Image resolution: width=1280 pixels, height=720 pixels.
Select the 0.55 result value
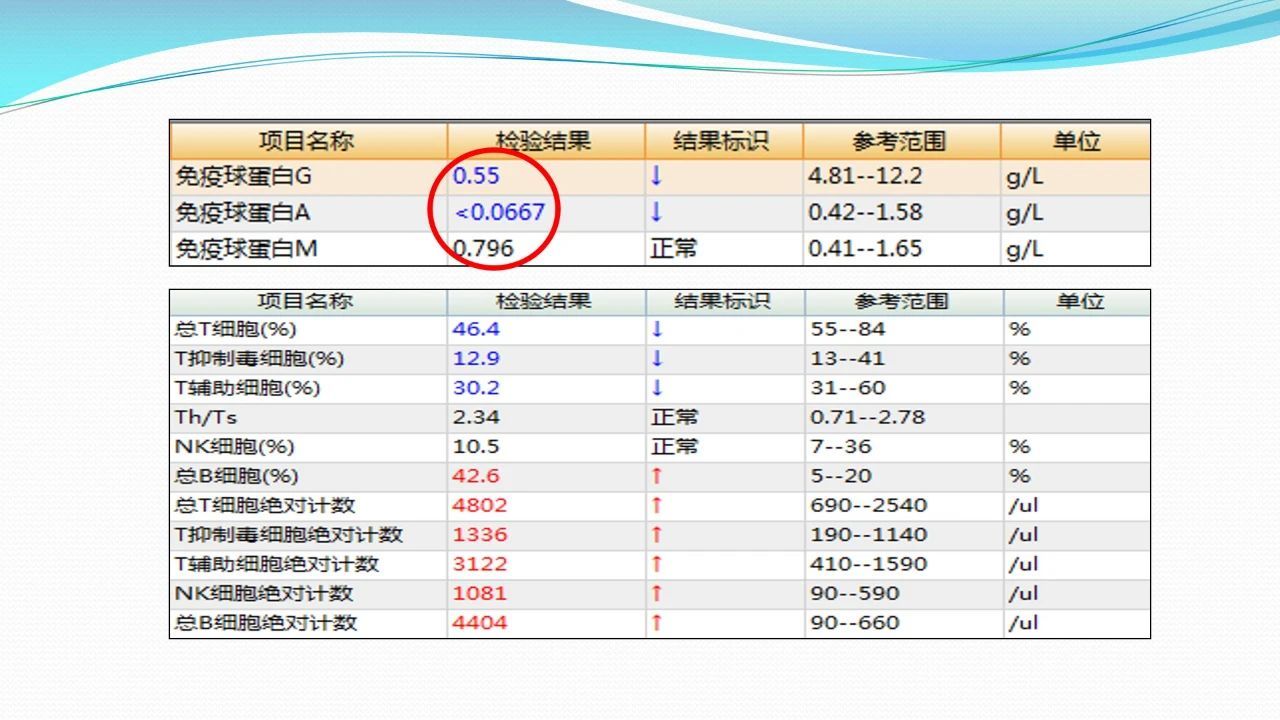click(x=476, y=176)
